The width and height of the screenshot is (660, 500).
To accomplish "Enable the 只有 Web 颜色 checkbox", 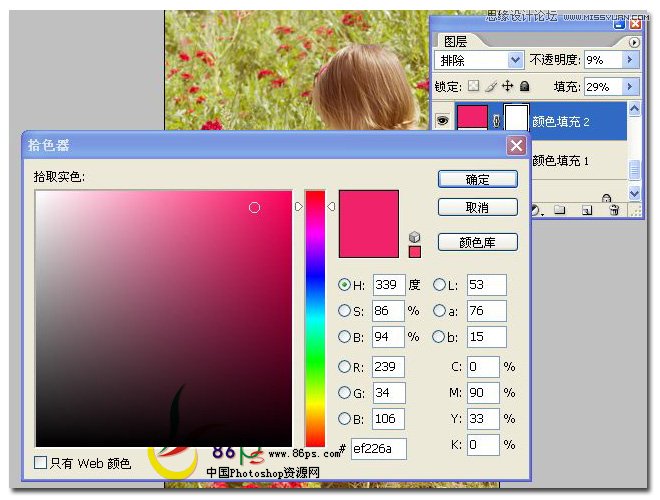I will [x=40, y=463].
